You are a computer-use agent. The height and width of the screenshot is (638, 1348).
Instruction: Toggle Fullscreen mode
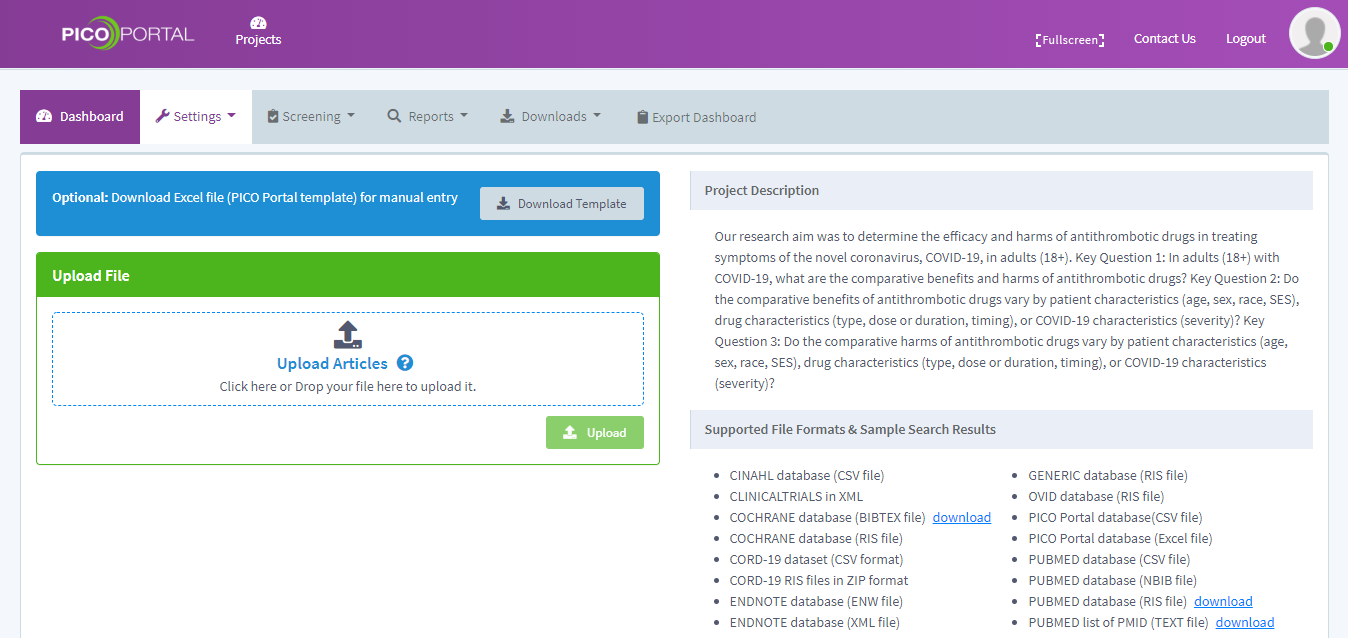pyautogui.click(x=1070, y=40)
